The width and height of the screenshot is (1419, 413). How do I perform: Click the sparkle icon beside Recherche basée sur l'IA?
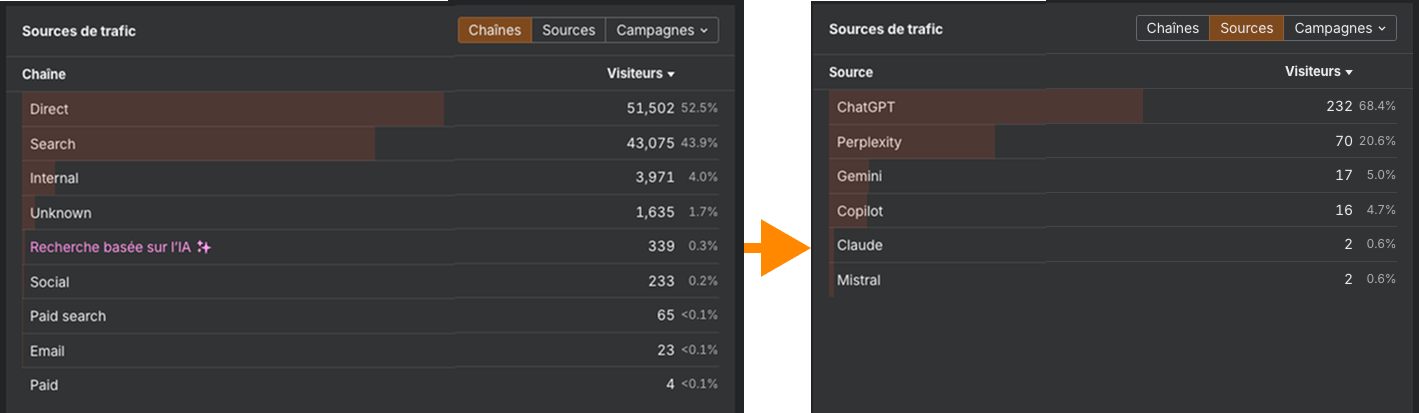[x=204, y=247]
